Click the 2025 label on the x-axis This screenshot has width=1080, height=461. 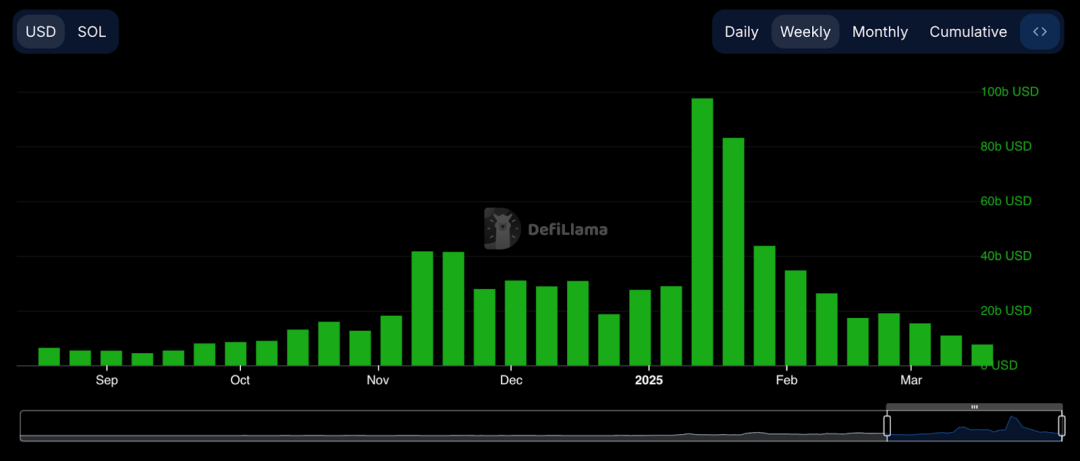pos(649,380)
